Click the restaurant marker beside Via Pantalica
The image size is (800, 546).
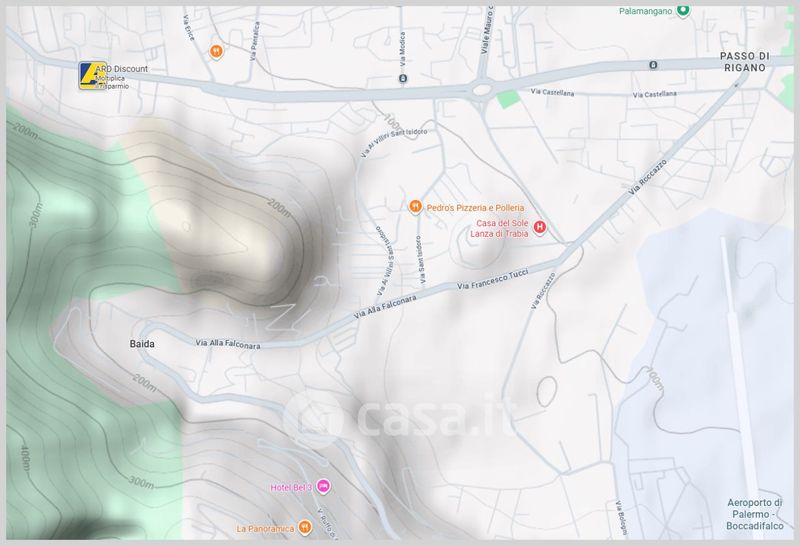216,50
